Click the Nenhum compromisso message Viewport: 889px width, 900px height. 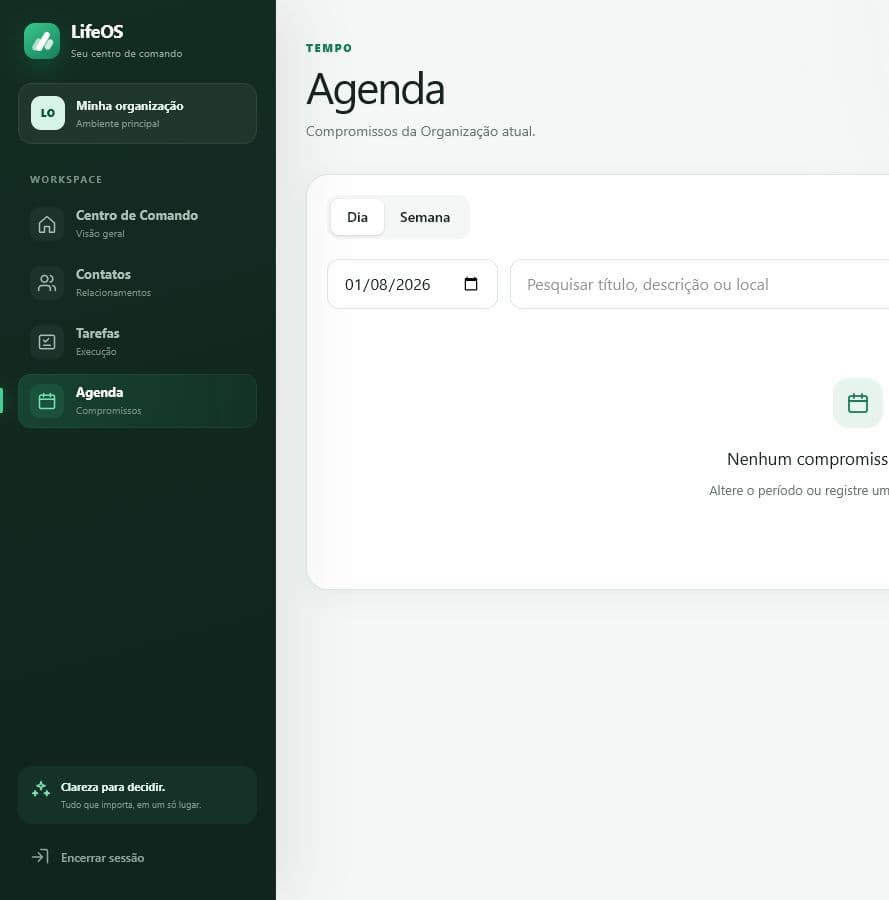808,459
